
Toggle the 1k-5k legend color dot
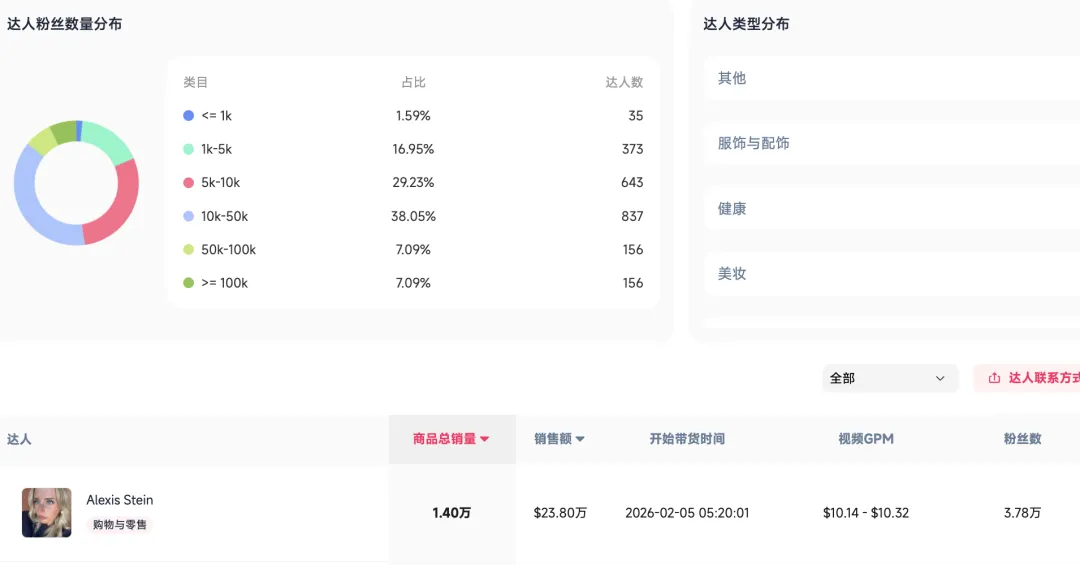click(x=188, y=149)
